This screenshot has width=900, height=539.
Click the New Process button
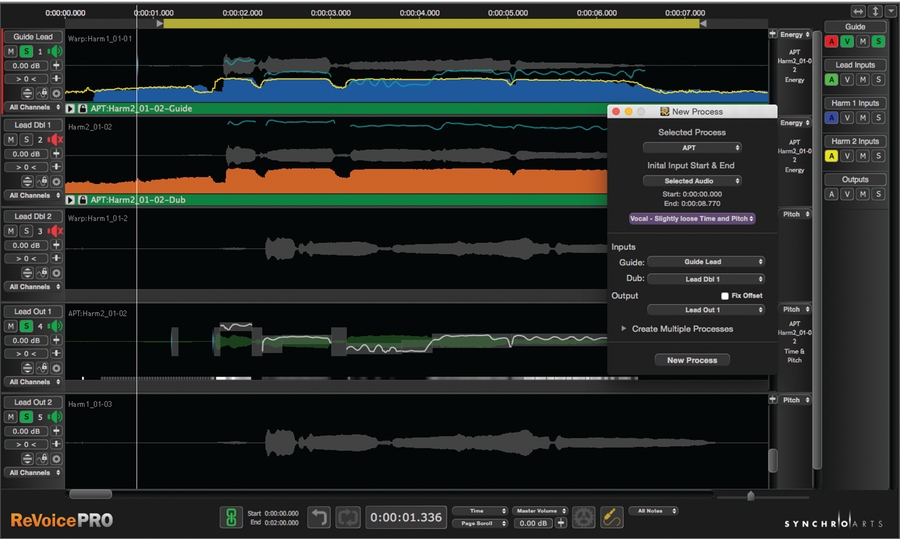click(692, 360)
